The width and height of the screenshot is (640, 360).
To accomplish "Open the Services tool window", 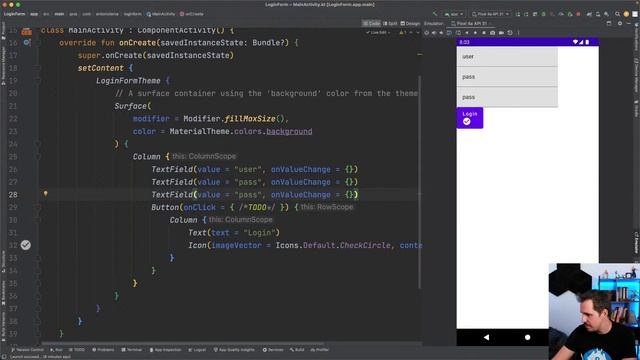I will click(x=273, y=350).
